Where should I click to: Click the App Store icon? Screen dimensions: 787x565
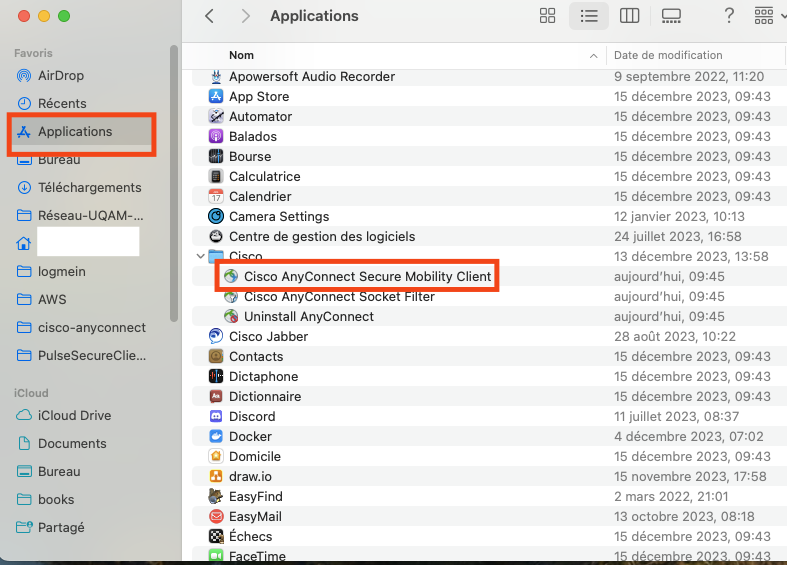pos(216,96)
